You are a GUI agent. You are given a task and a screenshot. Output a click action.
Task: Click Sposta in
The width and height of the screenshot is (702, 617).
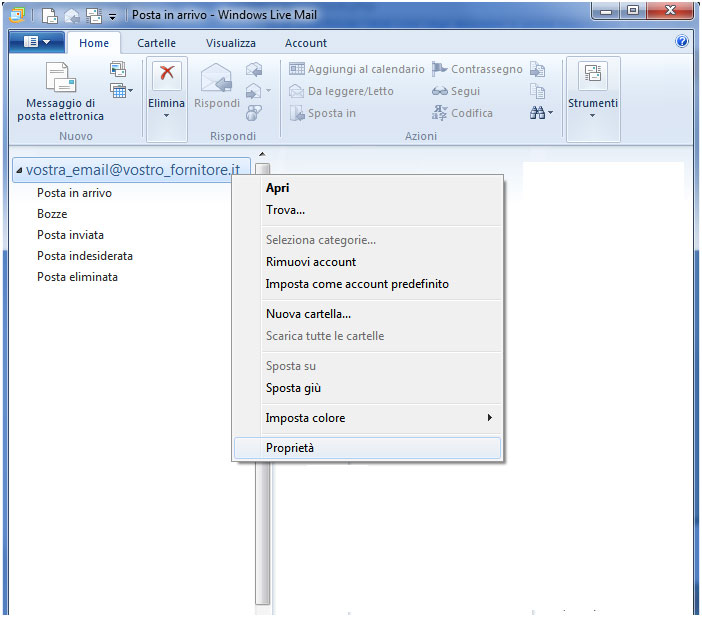click(x=323, y=113)
